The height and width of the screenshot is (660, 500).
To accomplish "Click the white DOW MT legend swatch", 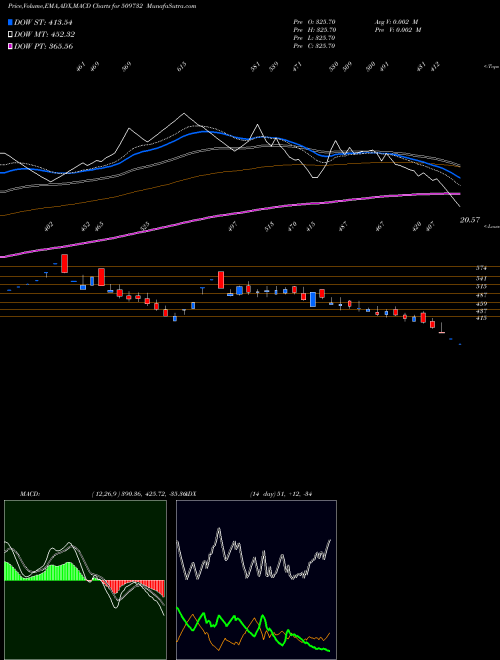I will click(x=10, y=35).
